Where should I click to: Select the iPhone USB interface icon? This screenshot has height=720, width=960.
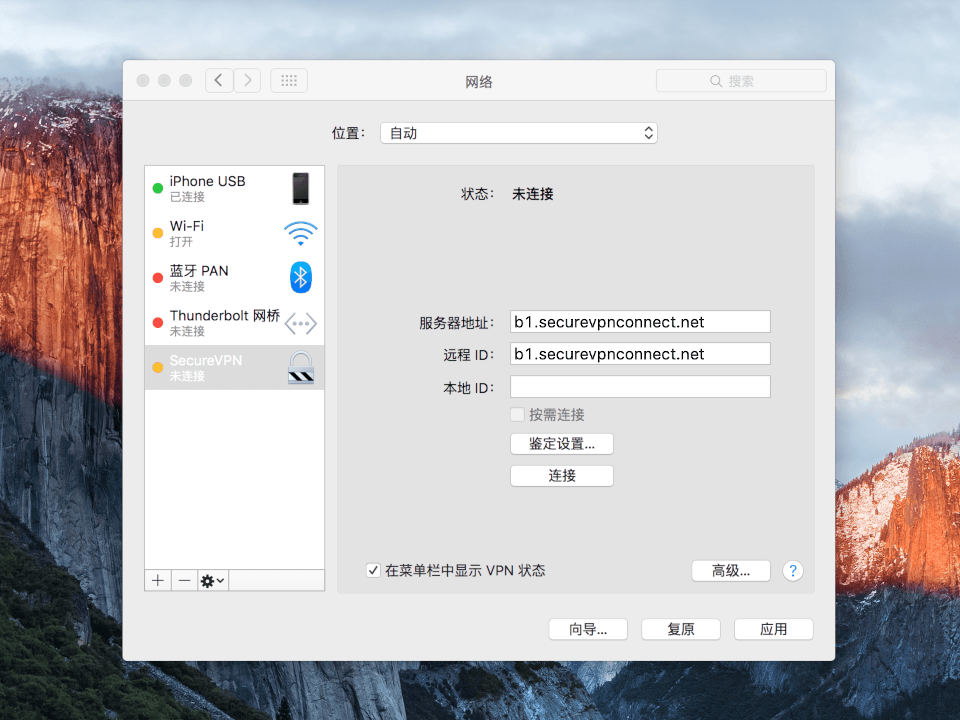pyautogui.click(x=301, y=188)
